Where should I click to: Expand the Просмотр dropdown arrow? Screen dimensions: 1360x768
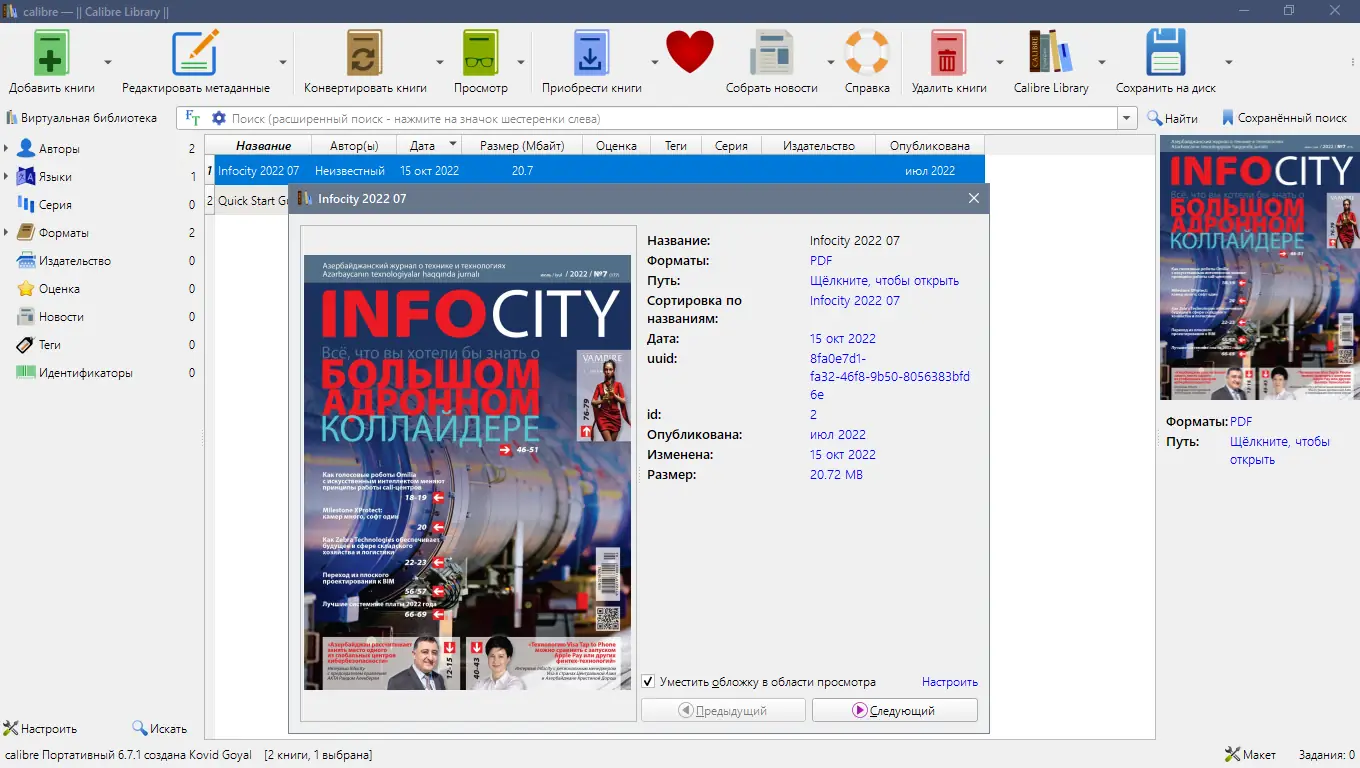tap(522, 62)
